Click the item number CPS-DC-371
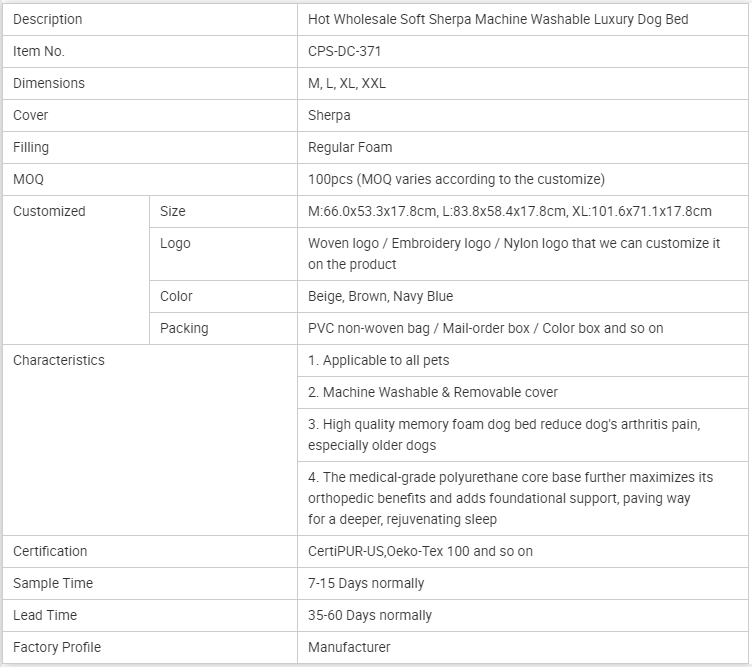The width and height of the screenshot is (752, 667). click(x=344, y=52)
